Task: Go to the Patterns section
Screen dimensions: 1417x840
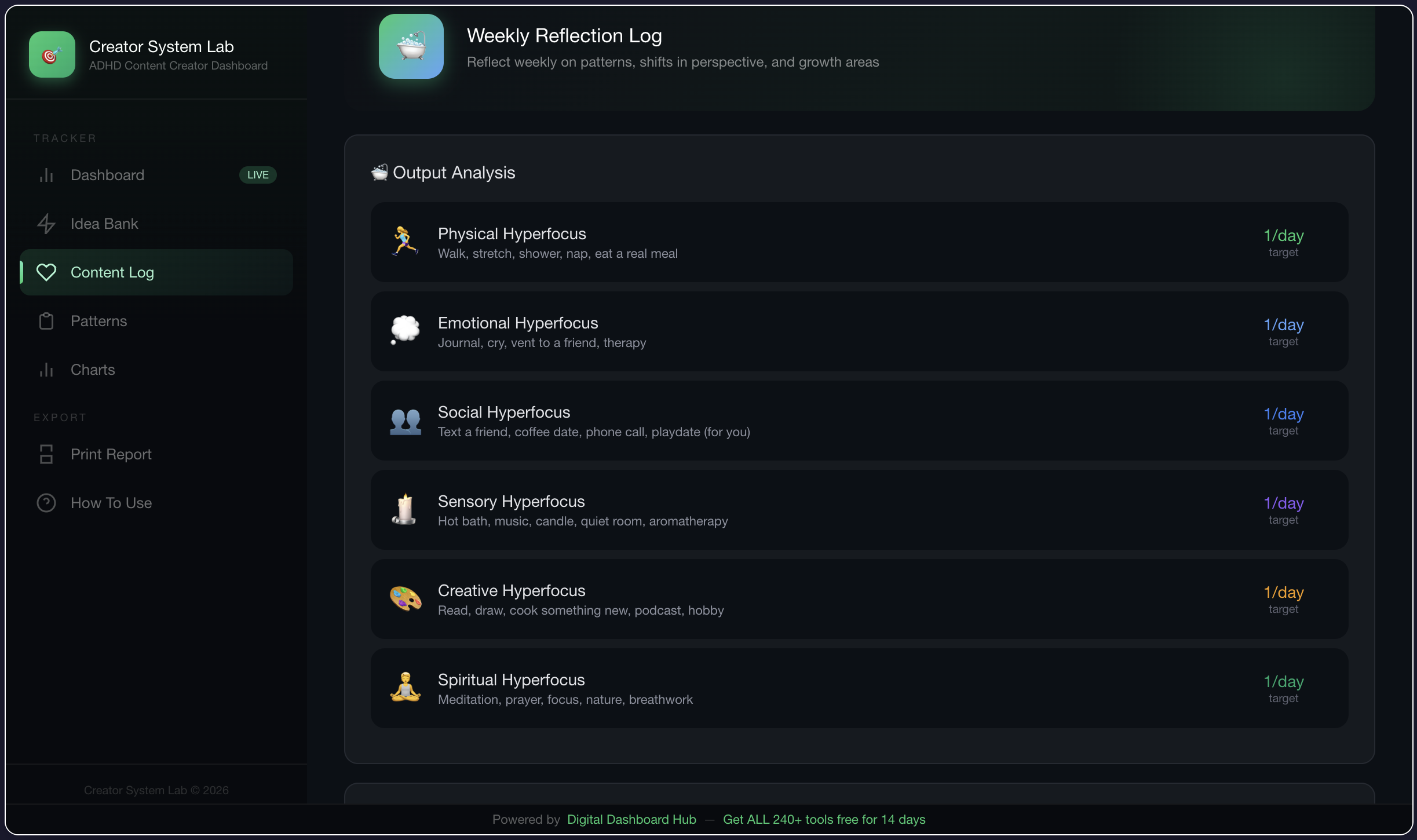Action: coord(156,321)
